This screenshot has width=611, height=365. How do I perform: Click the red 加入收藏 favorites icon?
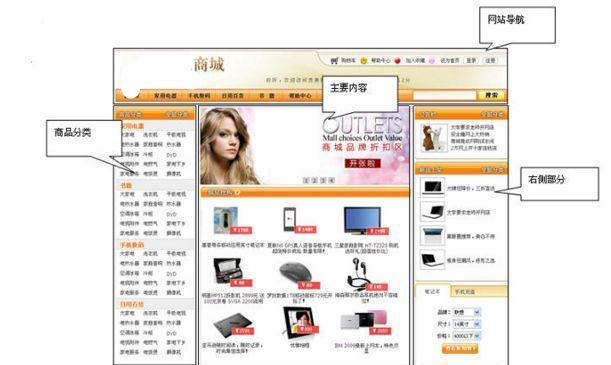click(x=397, y=60)
